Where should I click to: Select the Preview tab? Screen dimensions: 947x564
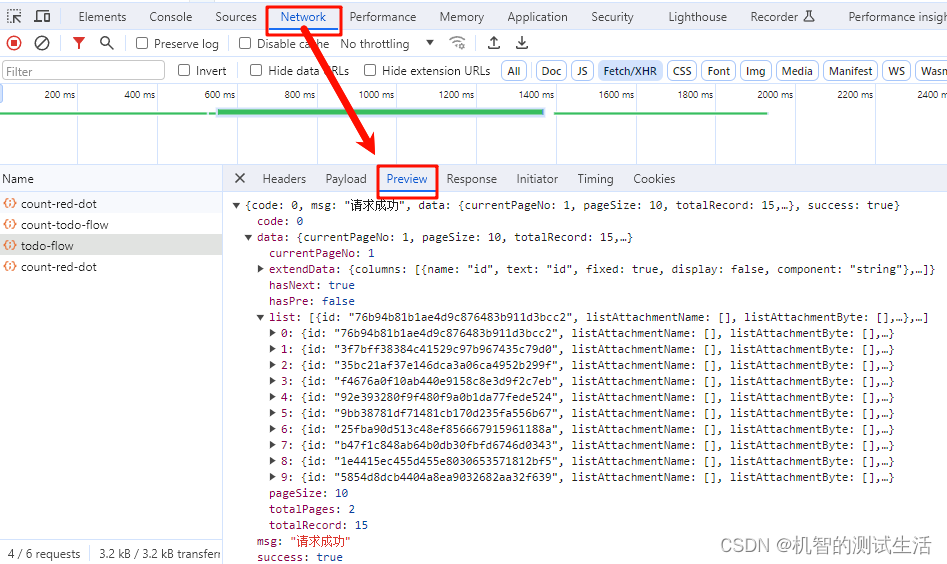407,179
